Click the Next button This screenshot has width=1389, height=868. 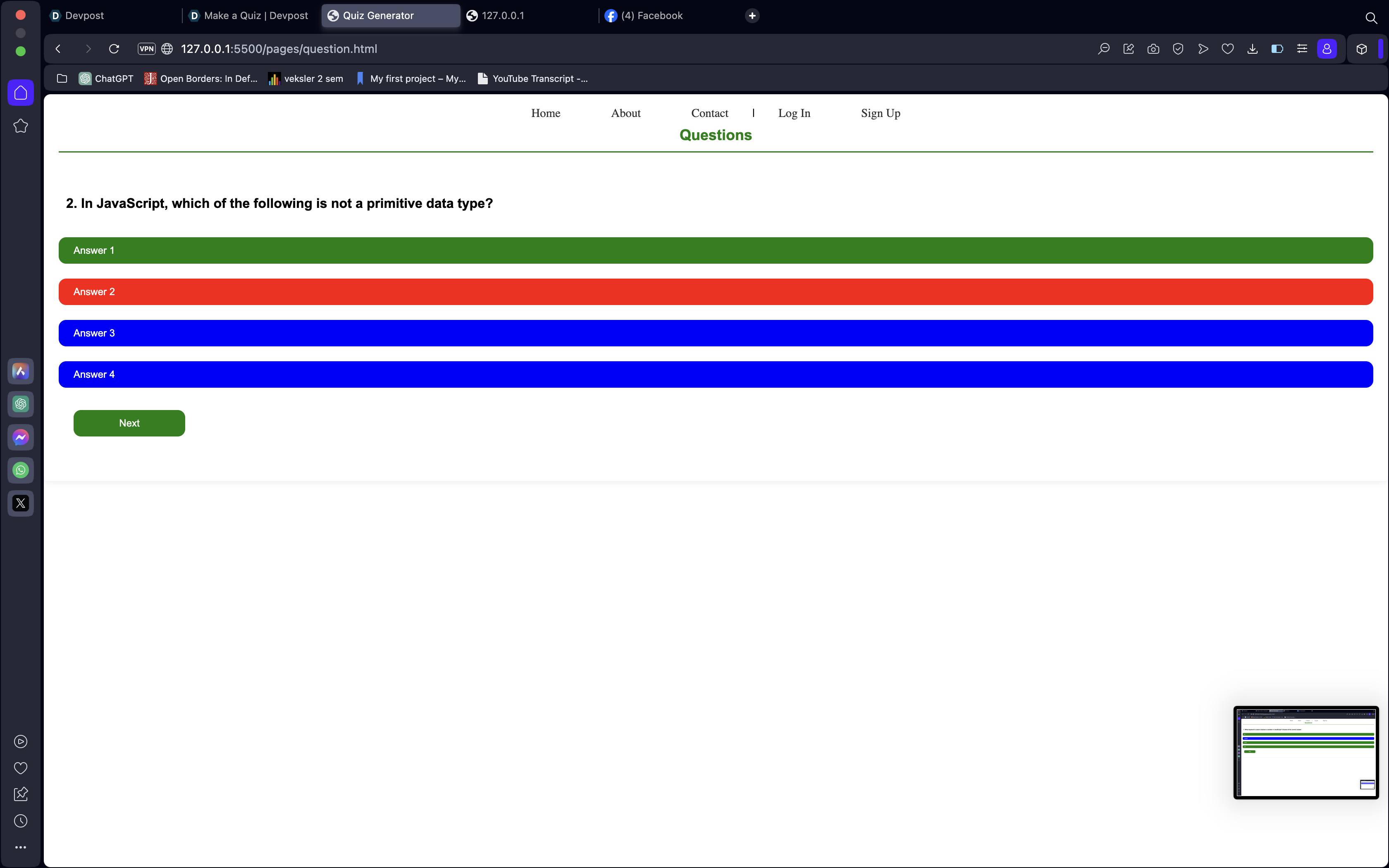(129, 423)
